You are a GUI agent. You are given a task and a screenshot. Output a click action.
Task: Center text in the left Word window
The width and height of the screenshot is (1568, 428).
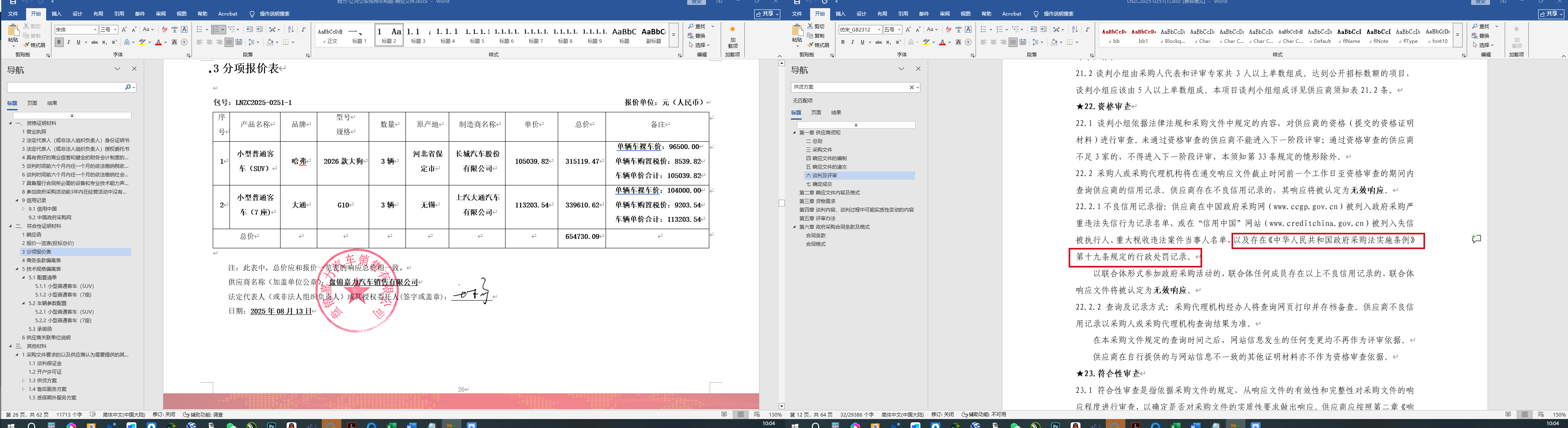pyautogui.click(x=209, y=42)
